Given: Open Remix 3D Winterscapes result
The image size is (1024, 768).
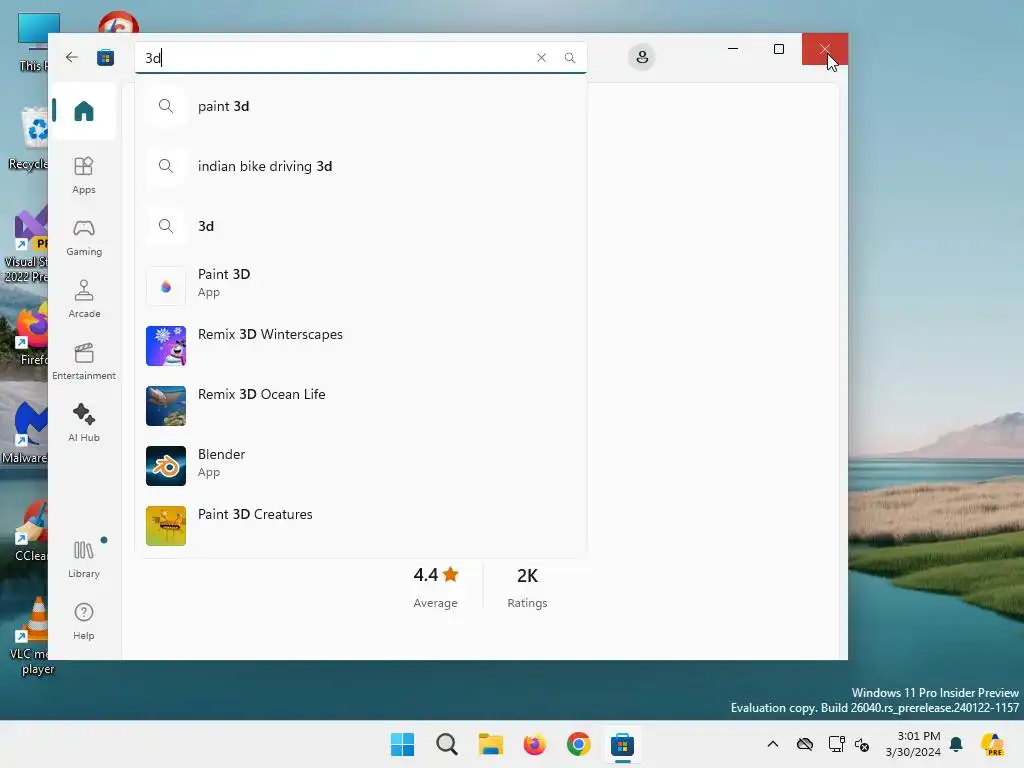Looking at the screenshot, I should [x=360, y=345].
